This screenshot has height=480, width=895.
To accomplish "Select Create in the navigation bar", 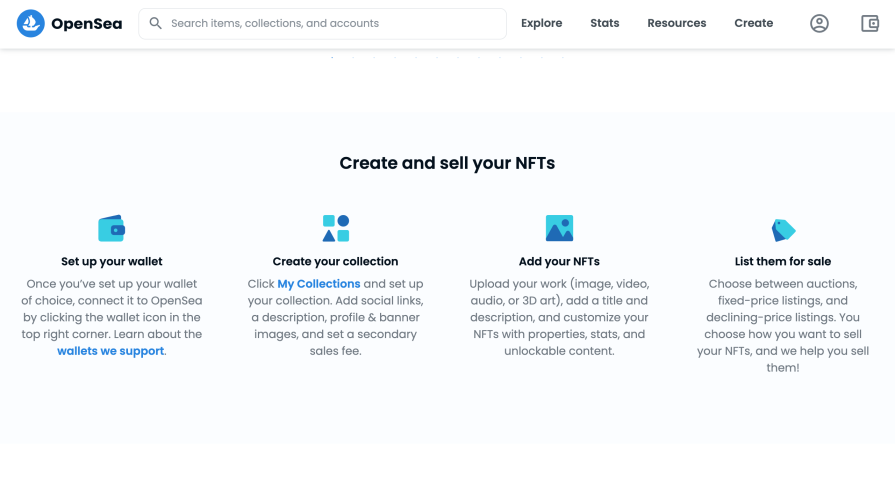I will click(x=753, y=23).
